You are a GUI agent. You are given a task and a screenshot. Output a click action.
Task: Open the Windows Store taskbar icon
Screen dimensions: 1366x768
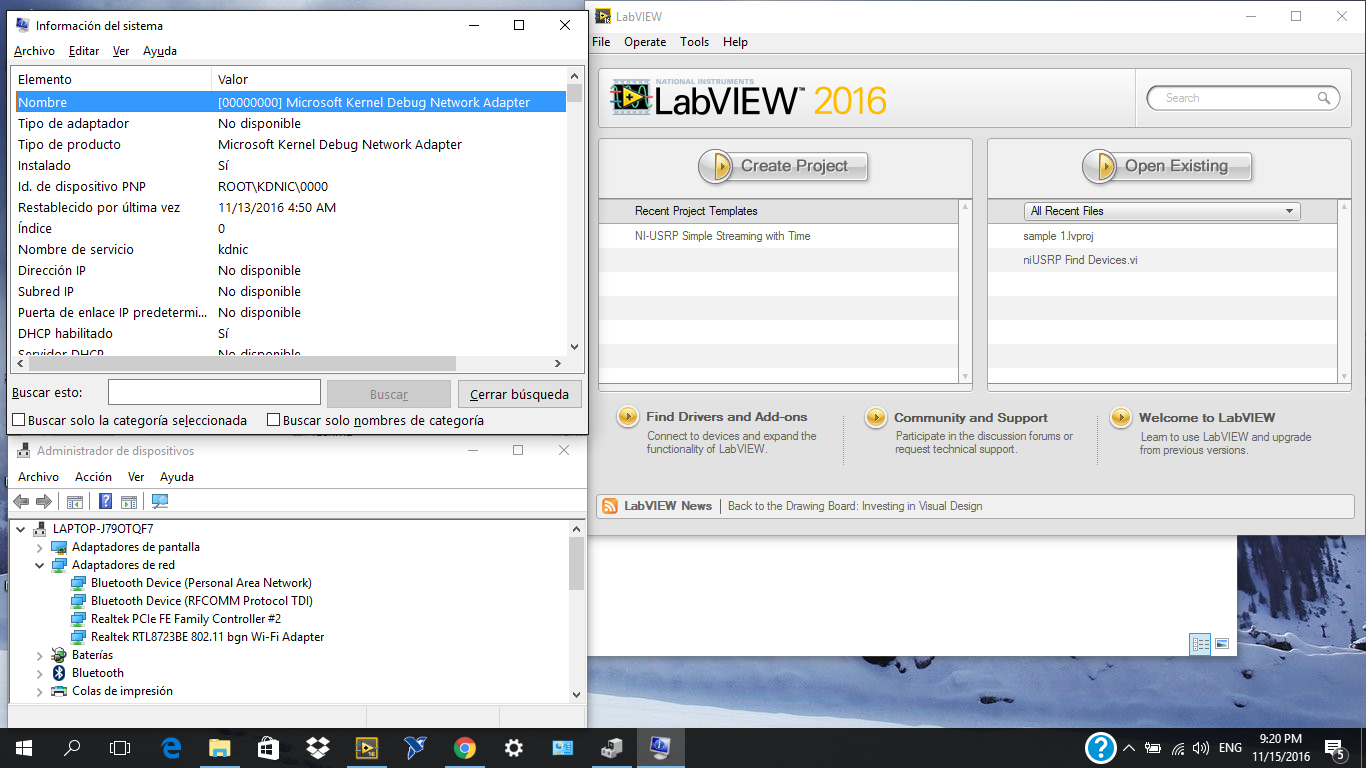268,747
